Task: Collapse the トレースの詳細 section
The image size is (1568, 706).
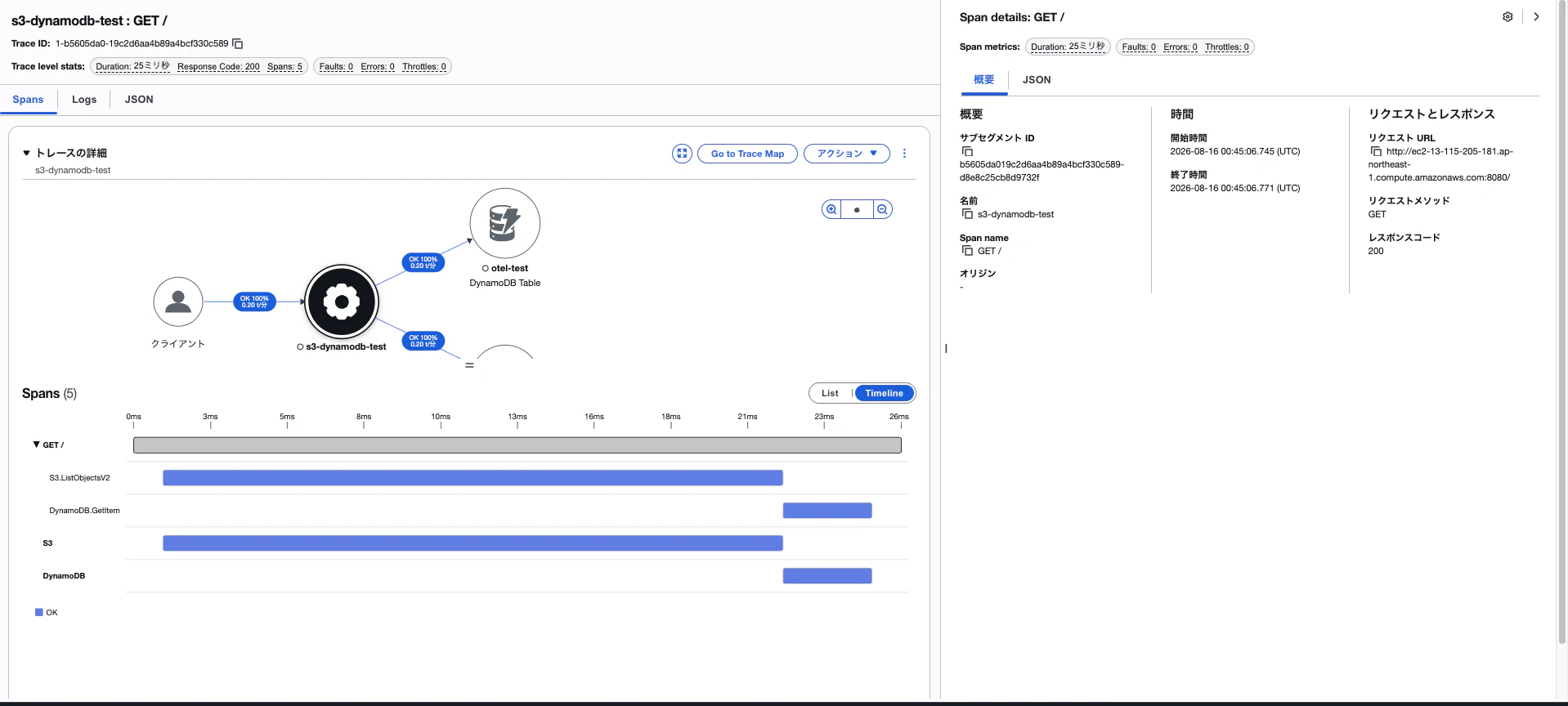Action: tap(27, 153)
